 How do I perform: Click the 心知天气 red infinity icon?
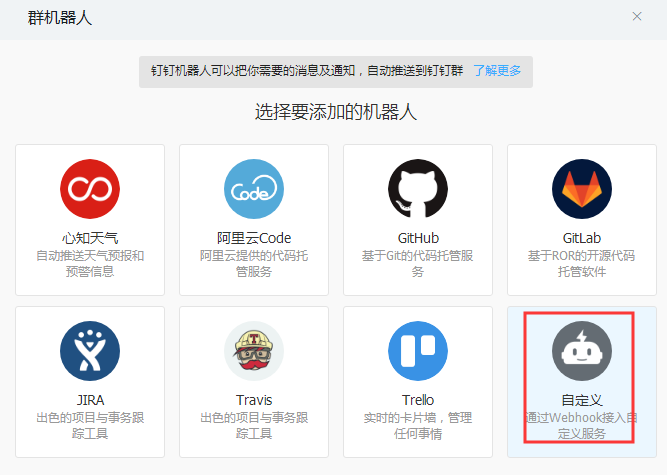click(x=90, y=189)
